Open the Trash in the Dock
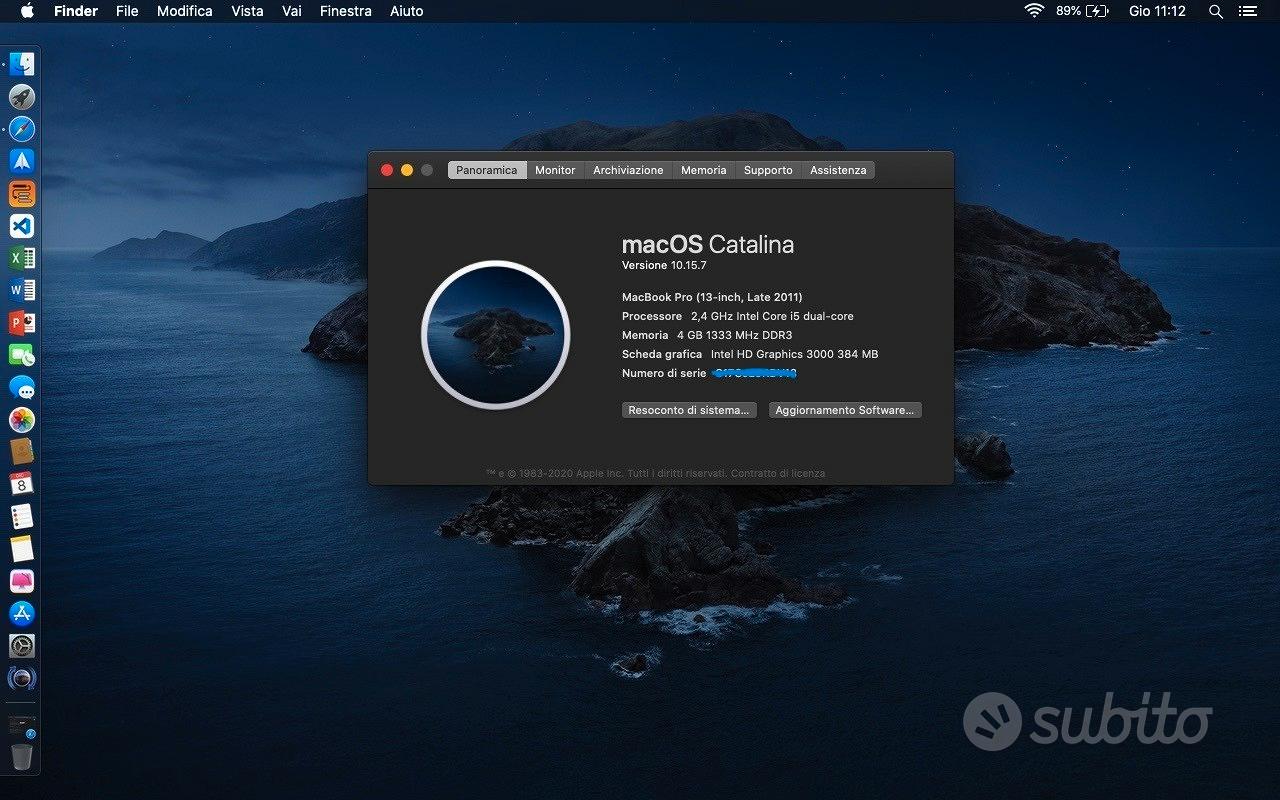The width and height of the screenshot is (1280, 800). point(21,756)
